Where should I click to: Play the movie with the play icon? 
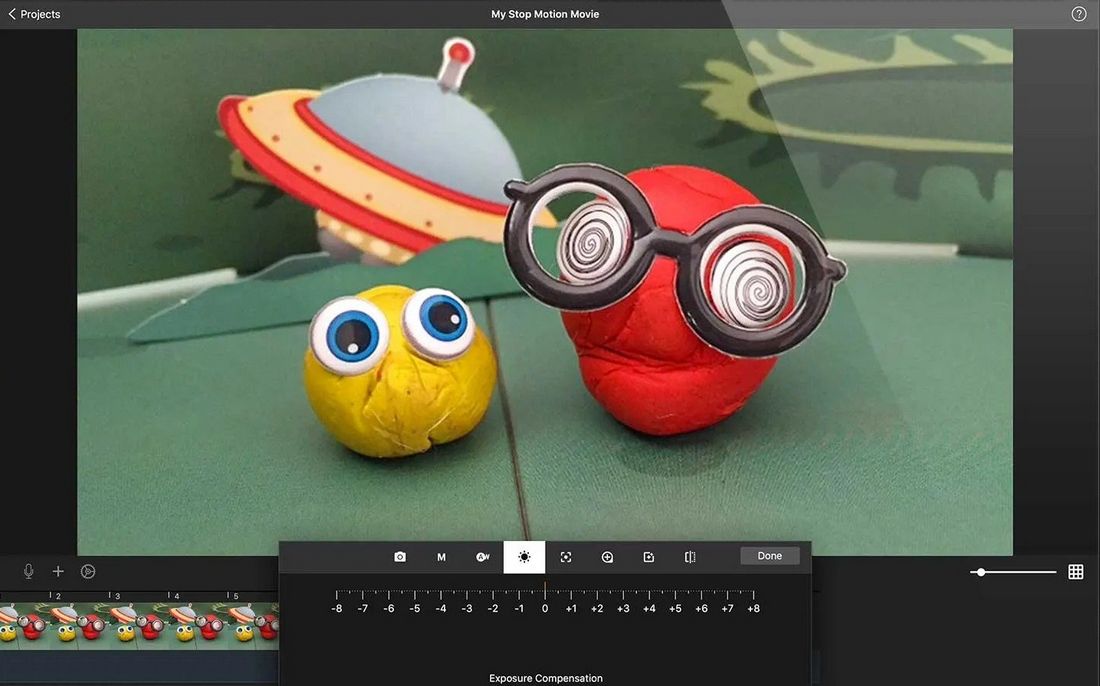click(x=88, y=571)
